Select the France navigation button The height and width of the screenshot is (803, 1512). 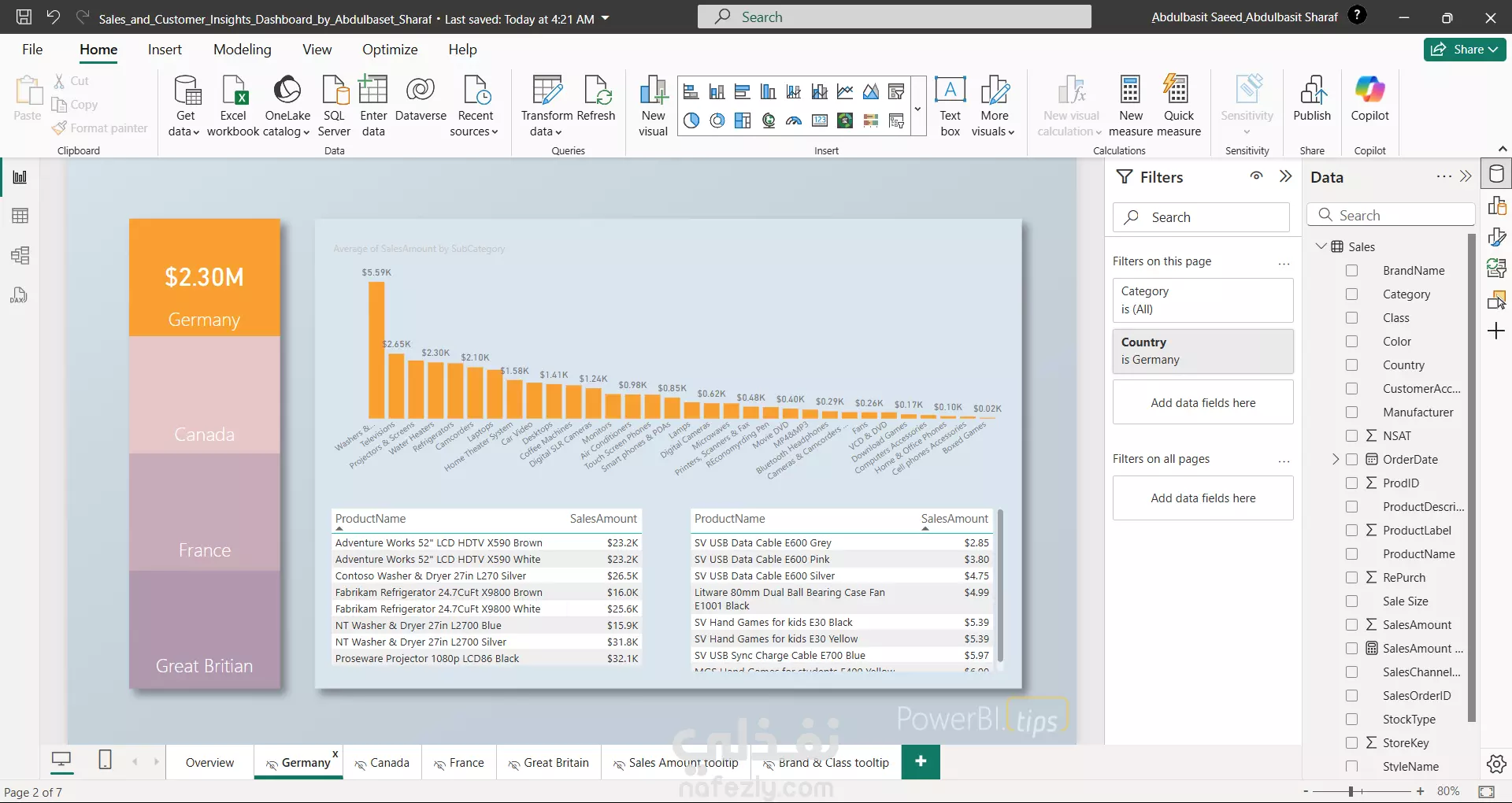point(205,512)
